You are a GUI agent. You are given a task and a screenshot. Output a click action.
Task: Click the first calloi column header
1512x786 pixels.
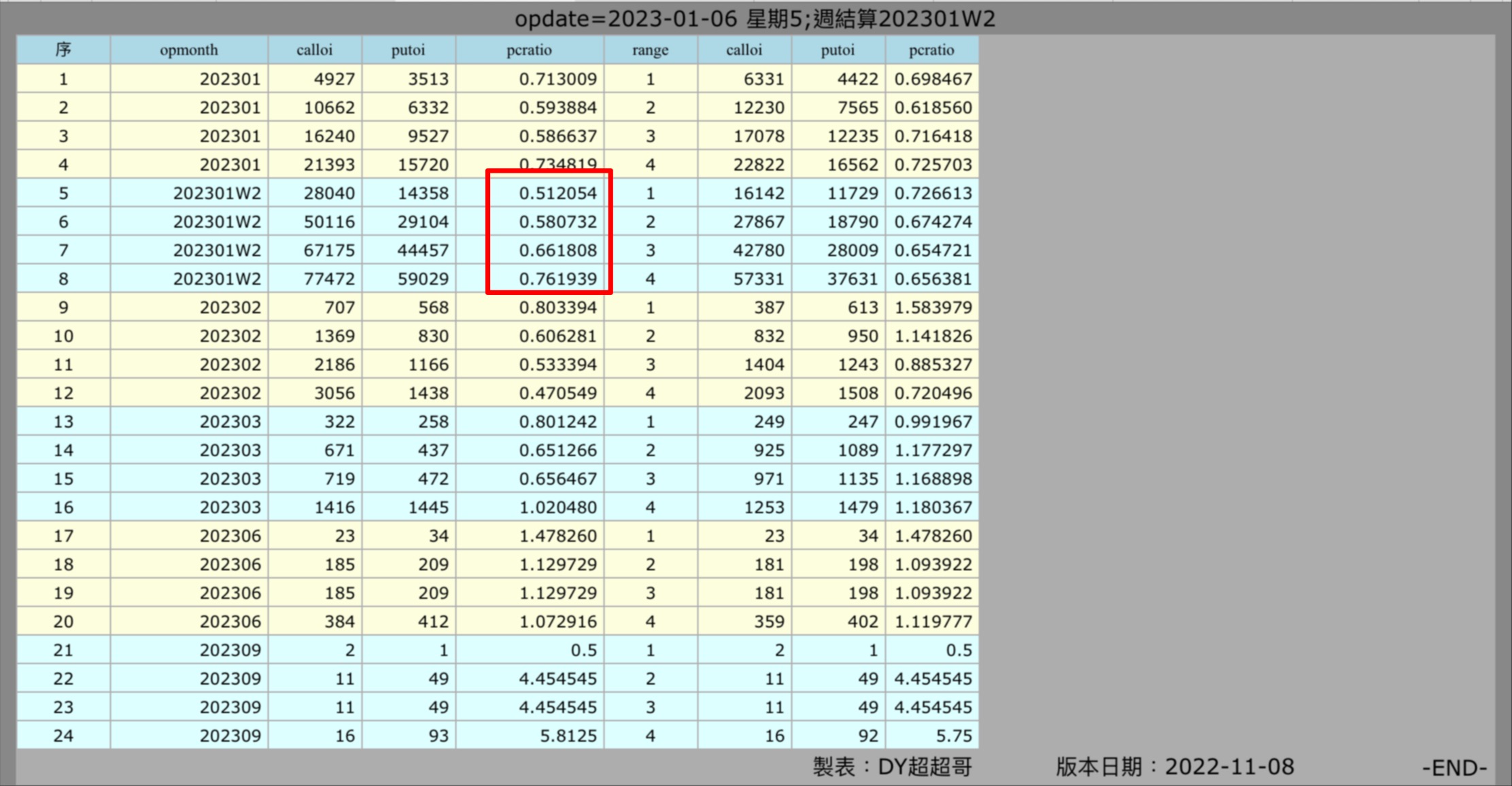click(314, 50)
